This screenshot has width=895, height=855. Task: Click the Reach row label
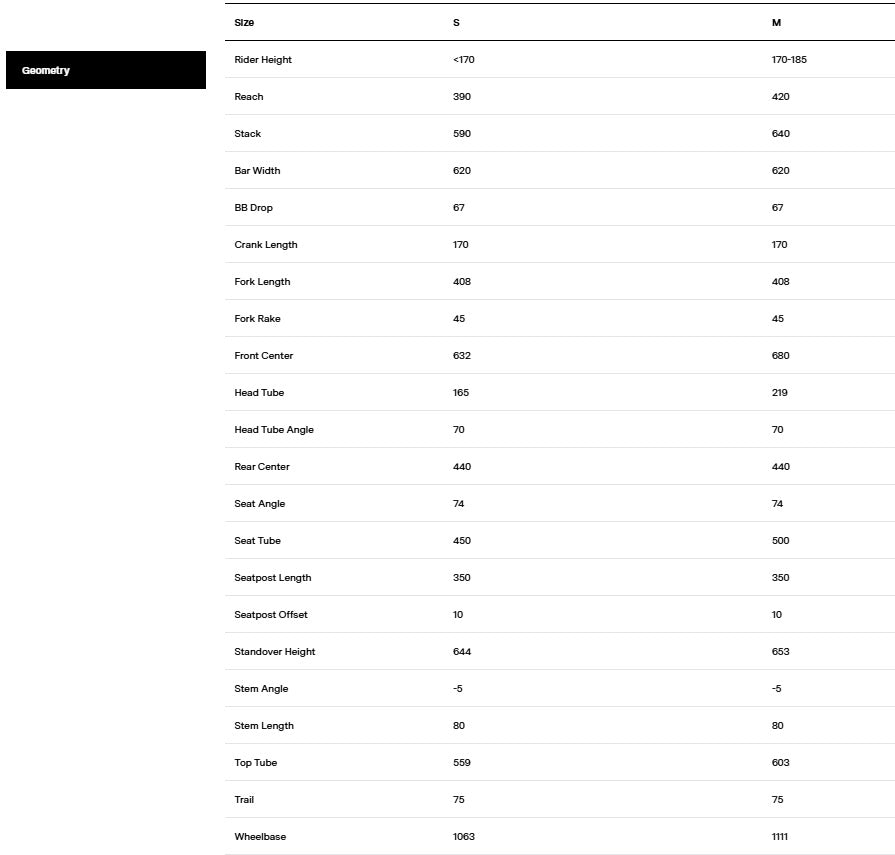tap(249, 97)
